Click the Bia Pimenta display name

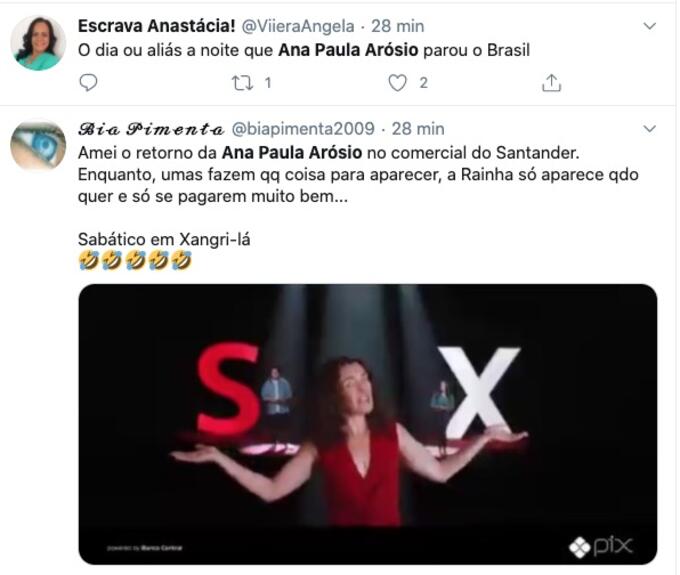pyautogui.click(x=151, y=129)
